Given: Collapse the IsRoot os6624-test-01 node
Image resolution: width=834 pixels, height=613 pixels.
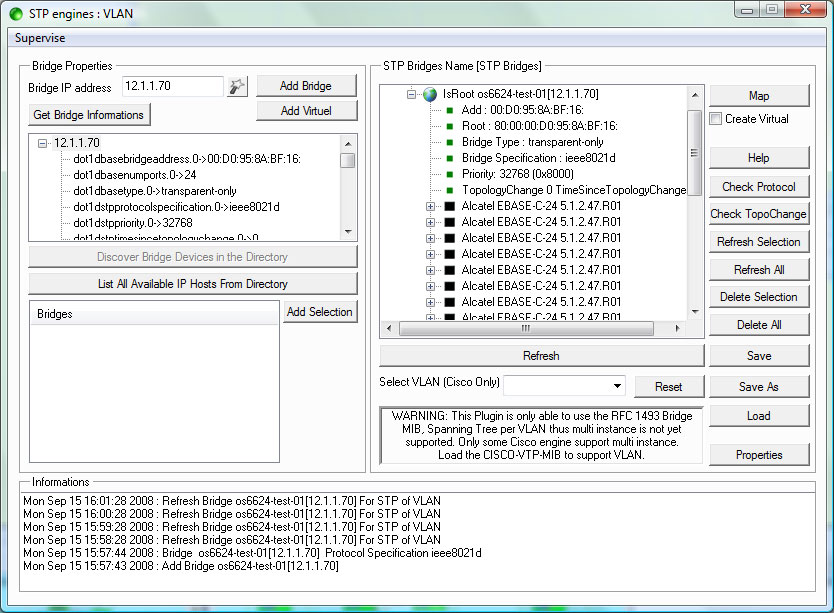Looking at the screenshot, I should [x=411, y=94].
